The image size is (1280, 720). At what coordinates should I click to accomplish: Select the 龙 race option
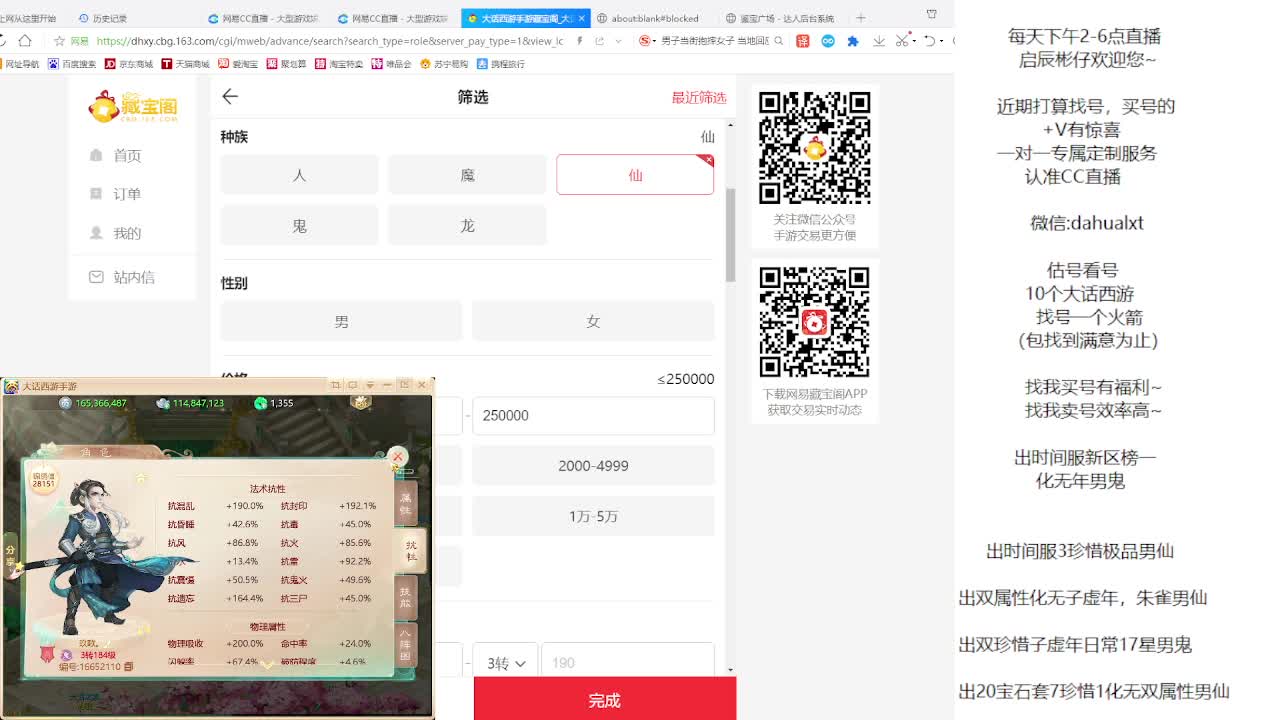tap(467, 226)
